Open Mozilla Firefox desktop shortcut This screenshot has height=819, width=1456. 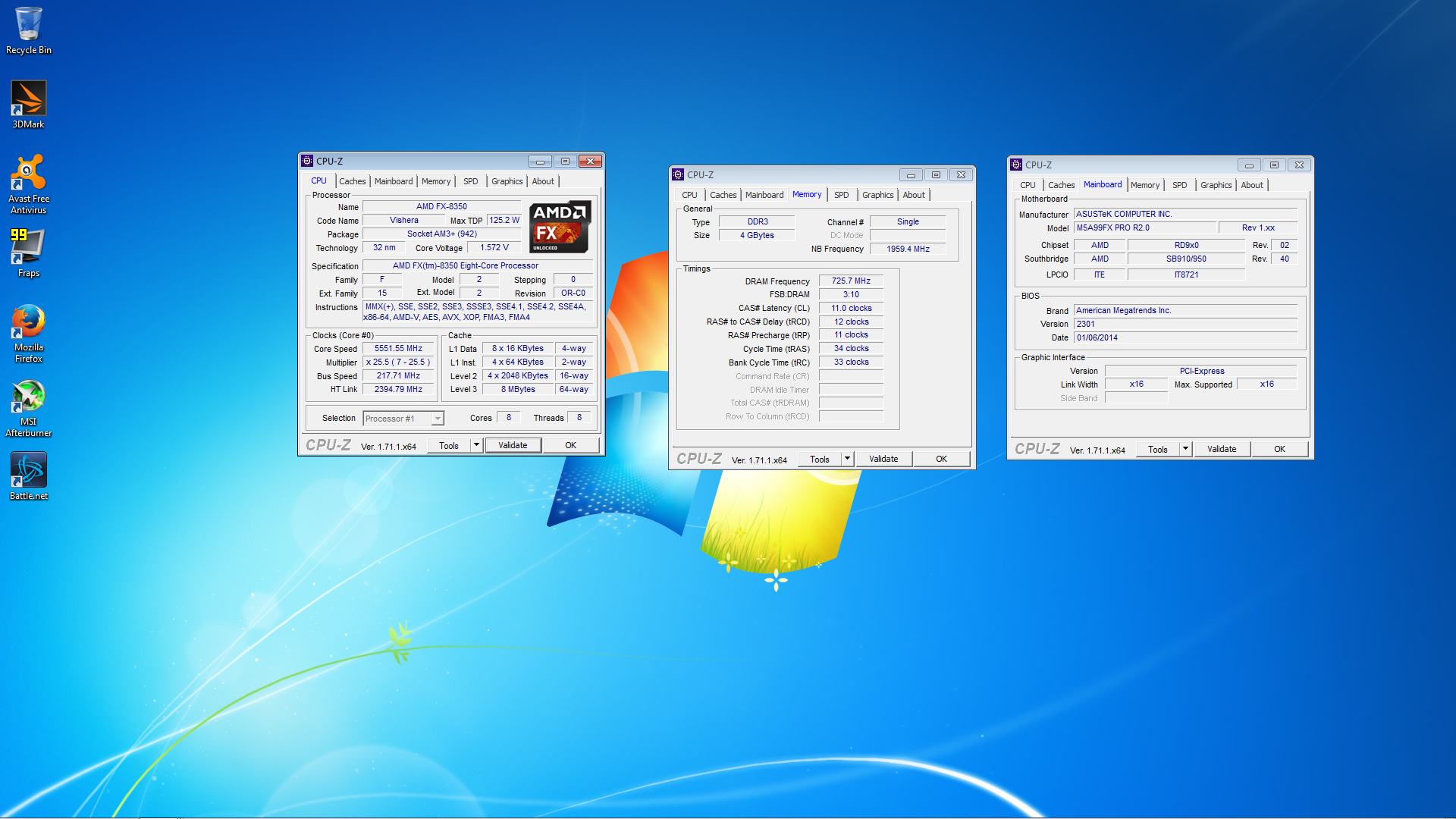(x=28, y=334)
